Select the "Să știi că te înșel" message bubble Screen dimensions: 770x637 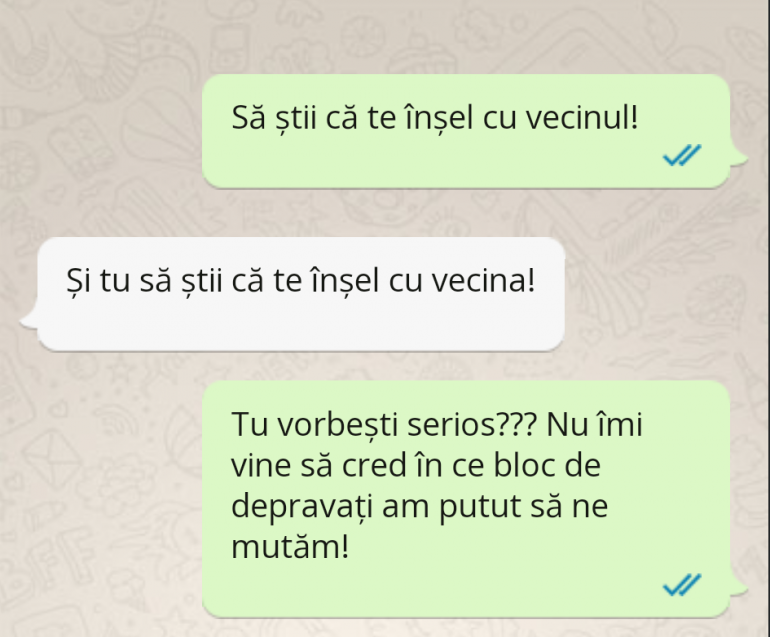pyautogui.click(x=466, y=131)
